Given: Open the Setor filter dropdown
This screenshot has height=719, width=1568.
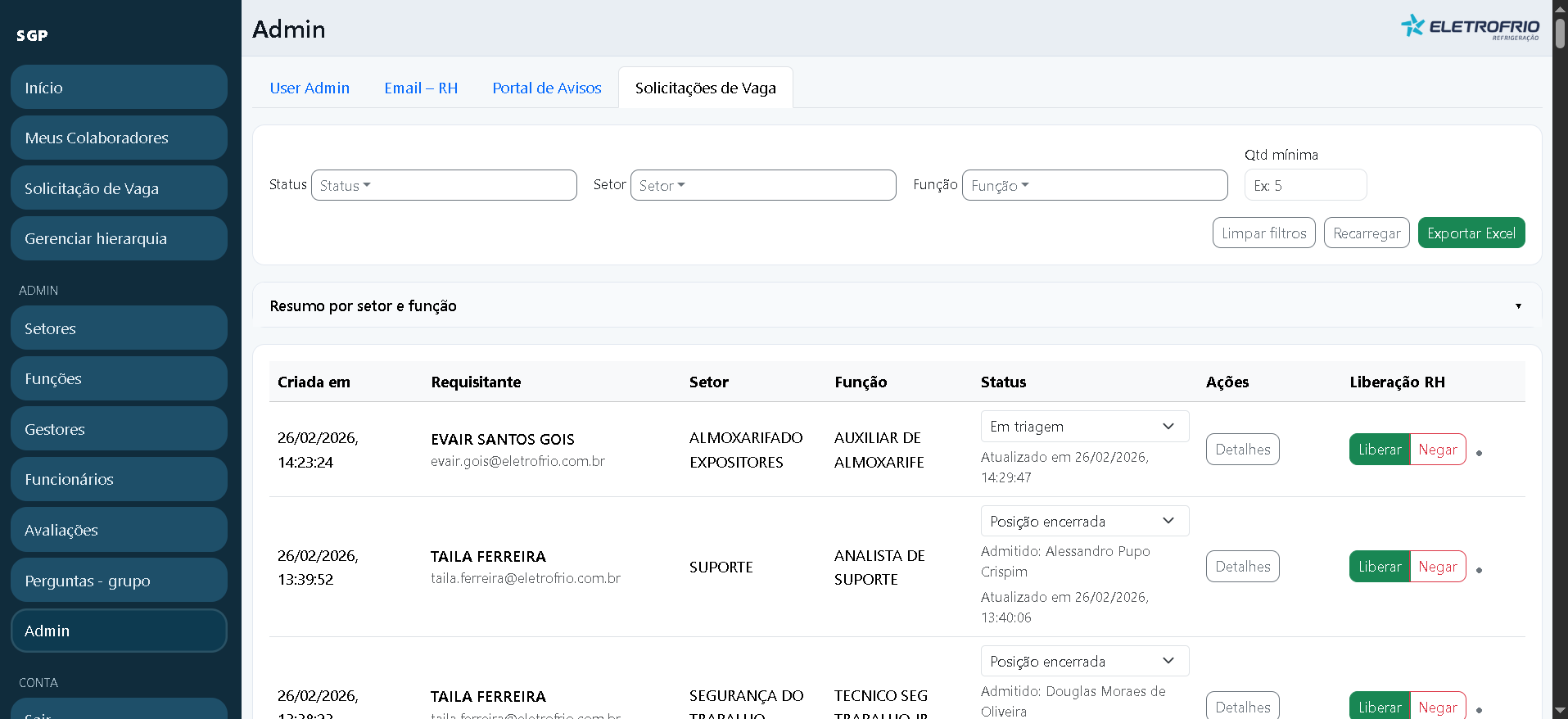Looking at the screenshot, I should tap(762, 185).
